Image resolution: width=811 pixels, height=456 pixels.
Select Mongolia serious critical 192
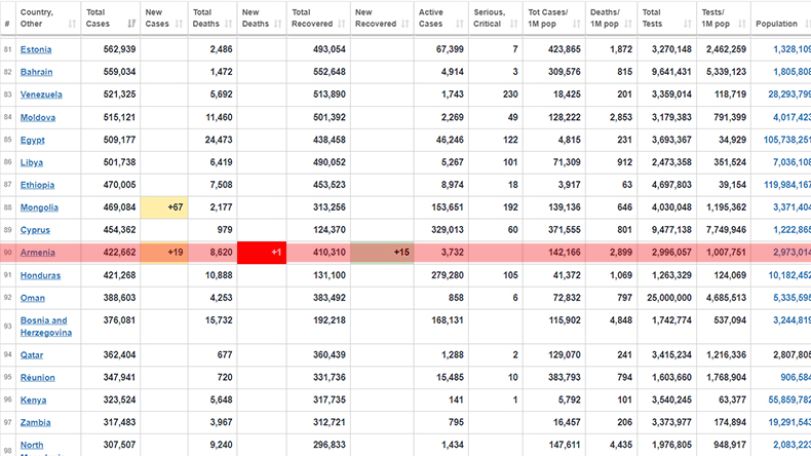510,207
